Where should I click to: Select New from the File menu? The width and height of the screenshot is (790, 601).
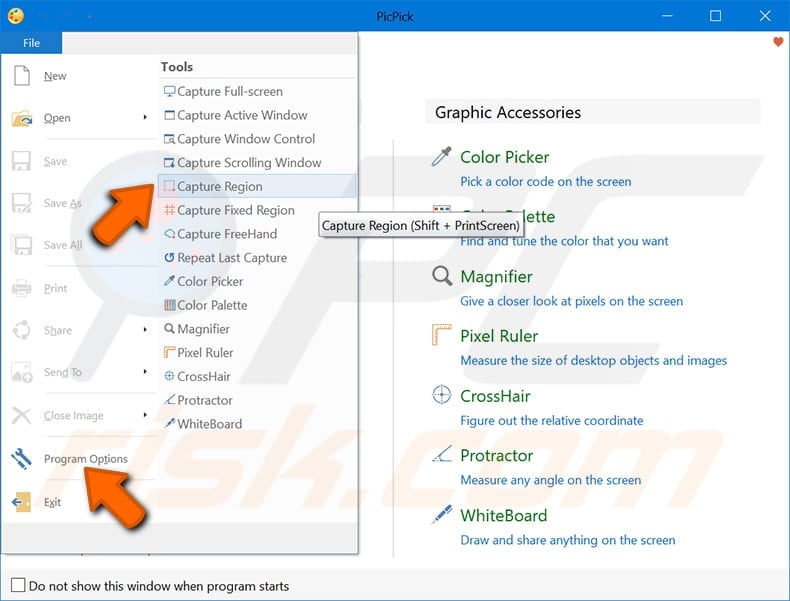[x=80, y=76]
